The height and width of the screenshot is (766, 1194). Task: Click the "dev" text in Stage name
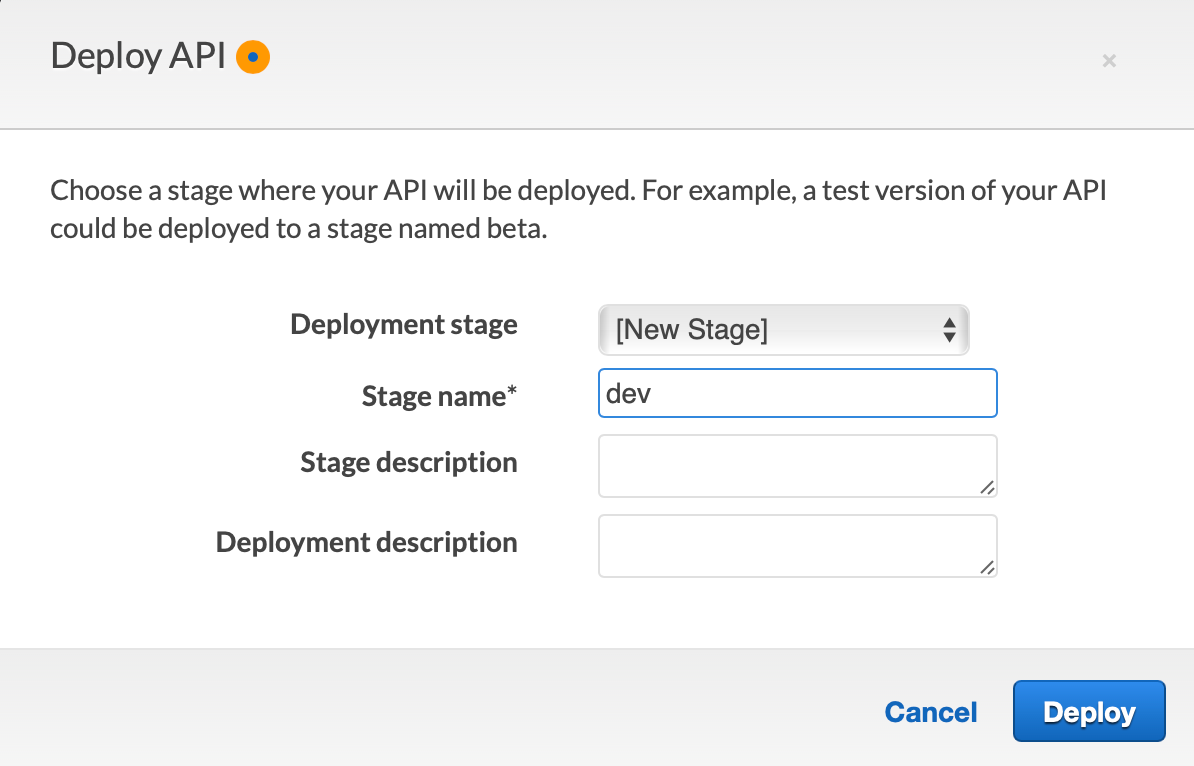coord(629,394)
